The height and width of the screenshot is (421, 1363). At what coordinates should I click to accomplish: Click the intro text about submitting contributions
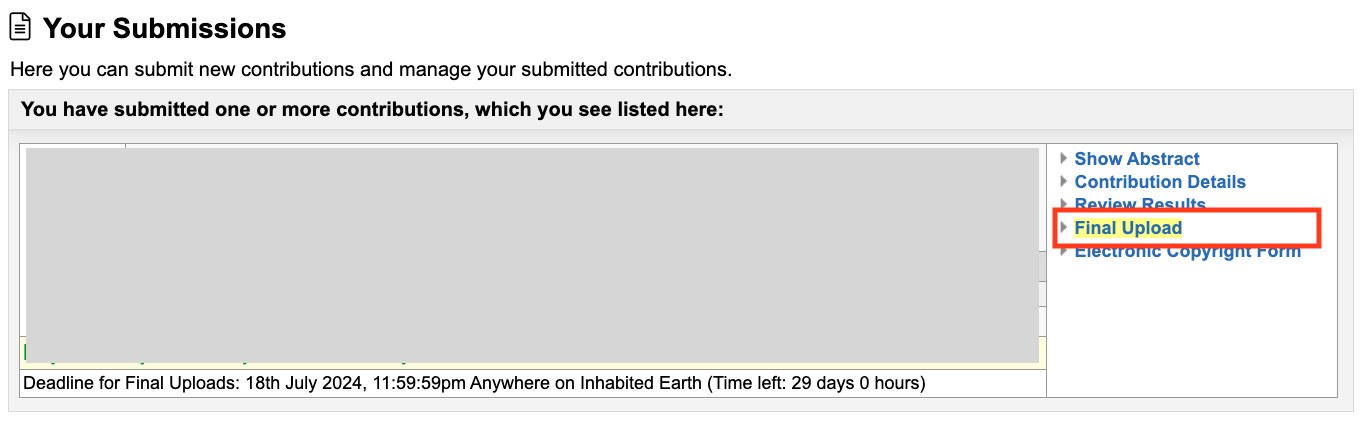[371, 70]
